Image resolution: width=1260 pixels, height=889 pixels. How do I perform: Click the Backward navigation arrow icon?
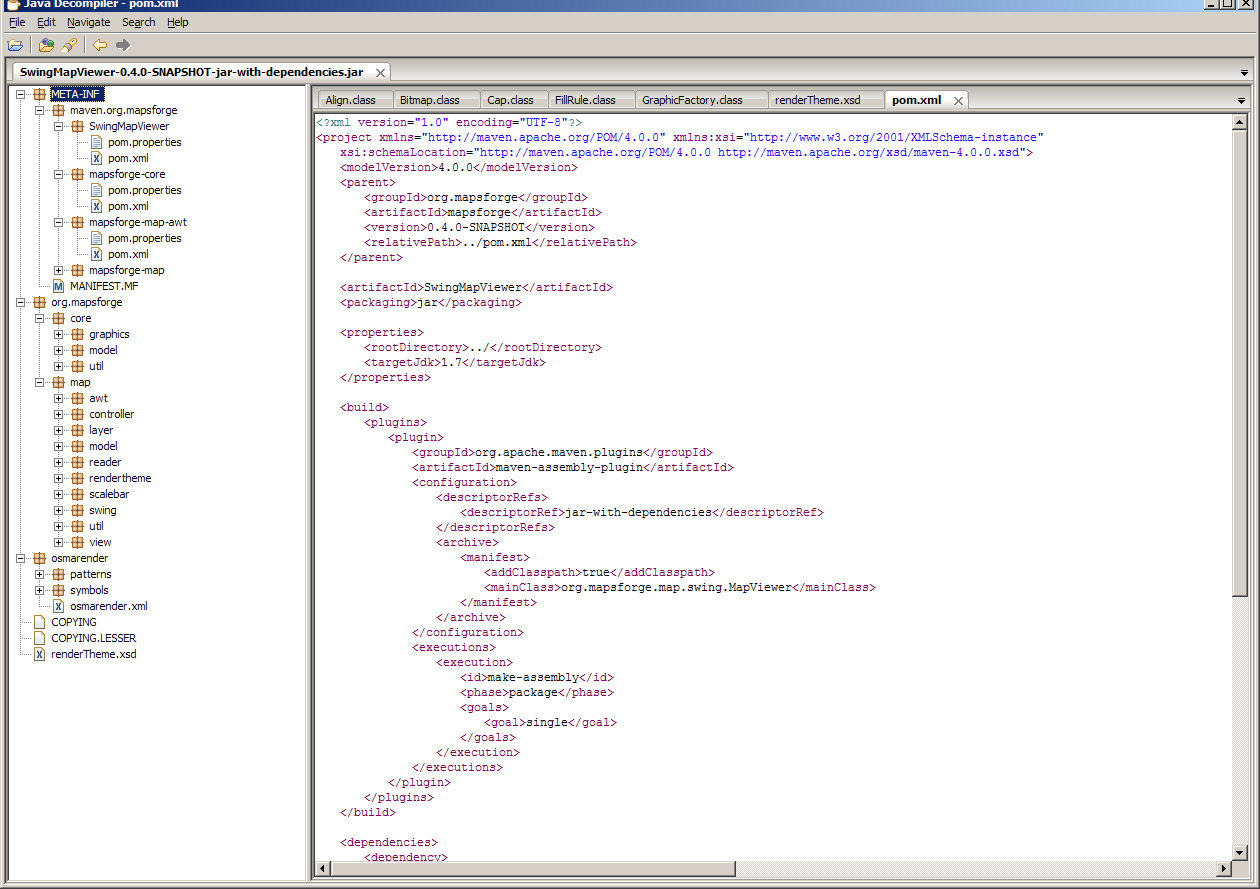coord(100,45)
